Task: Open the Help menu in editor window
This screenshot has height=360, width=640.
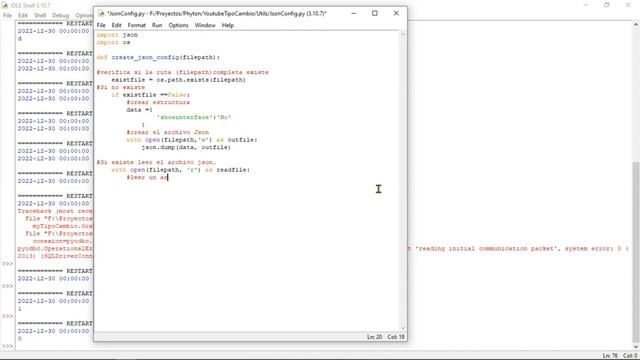Action: (x=228, y=25)
